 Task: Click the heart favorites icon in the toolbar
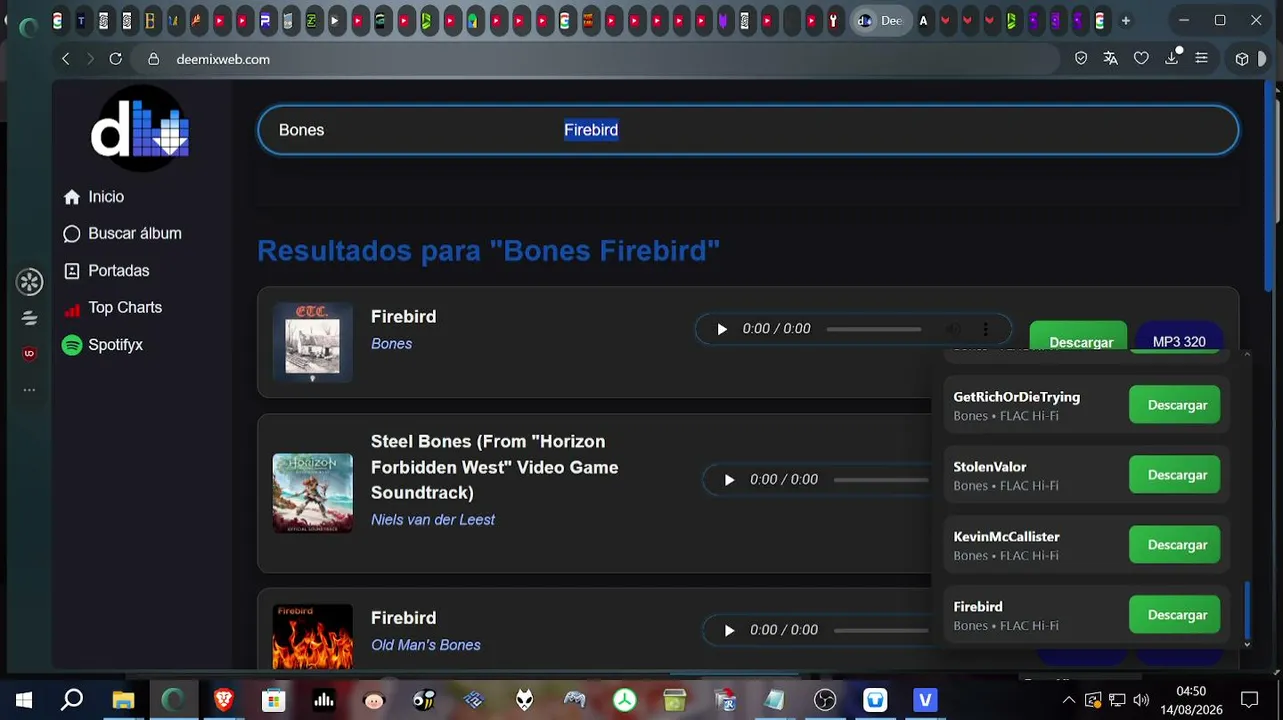click(x=1141, y=59)
